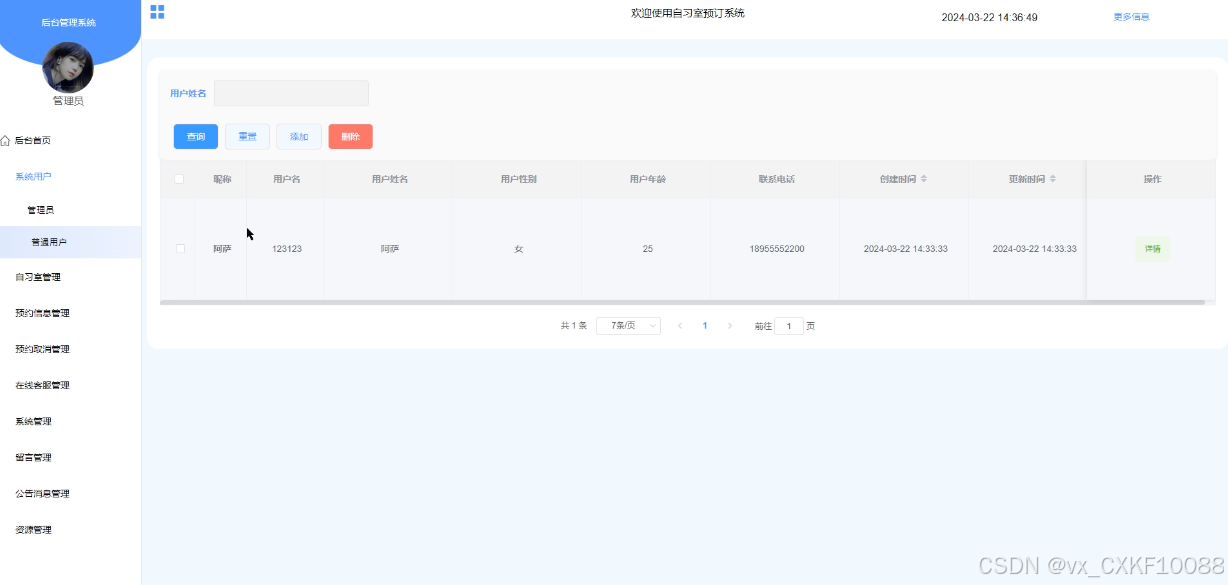Click the 2024-03-22 14:36:49 header clock

[989, 17]
